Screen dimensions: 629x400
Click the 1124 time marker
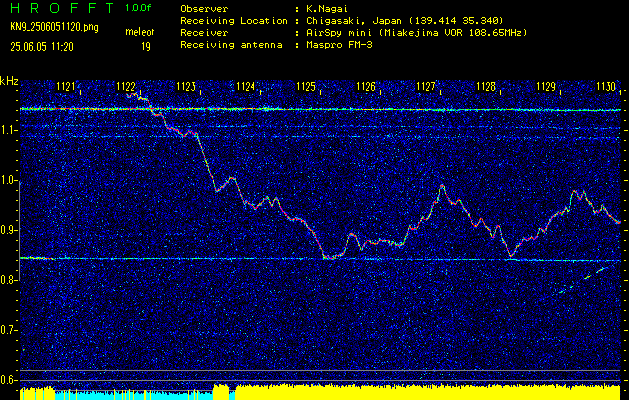pos(246,86)
